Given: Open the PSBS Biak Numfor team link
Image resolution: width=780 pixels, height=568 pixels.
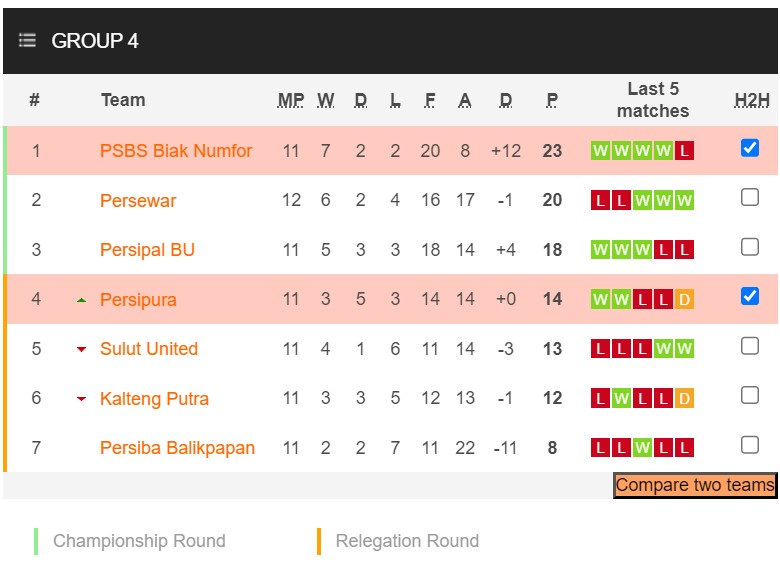Looking at the screenshot, I should pos(176,151).
